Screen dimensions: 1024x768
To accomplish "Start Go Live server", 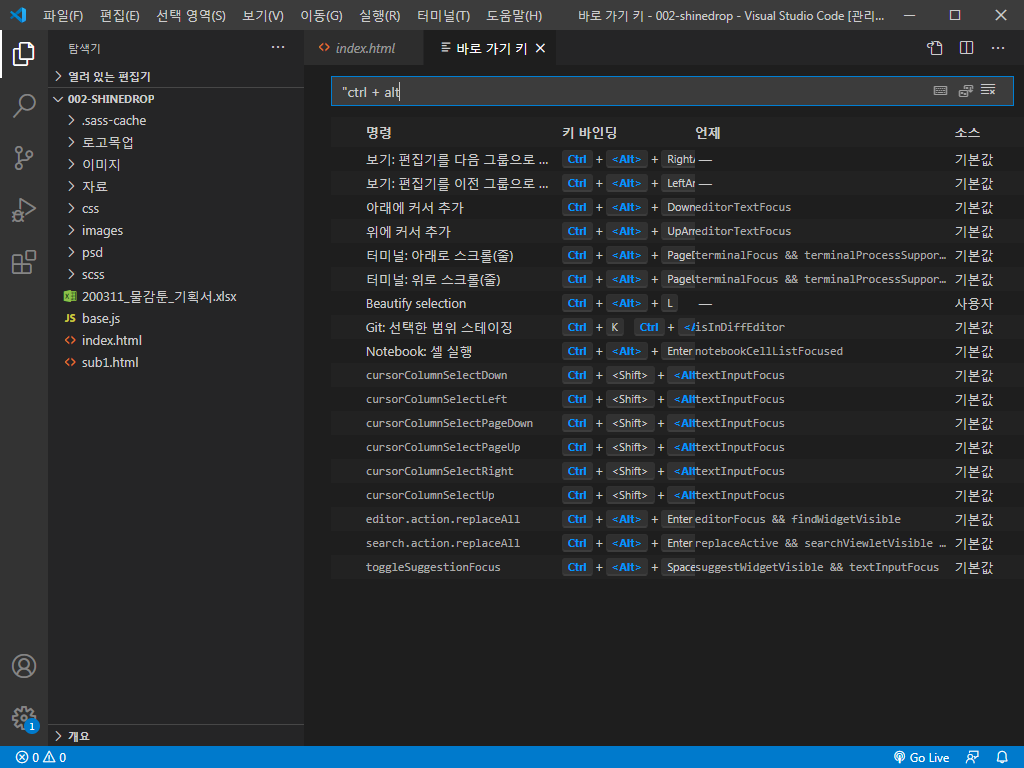I will [x=921, y=758].
